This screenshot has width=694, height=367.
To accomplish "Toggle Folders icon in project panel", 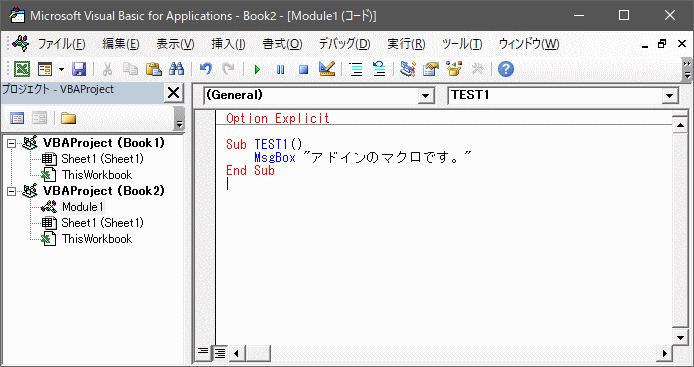I will (x=68, y=118).
